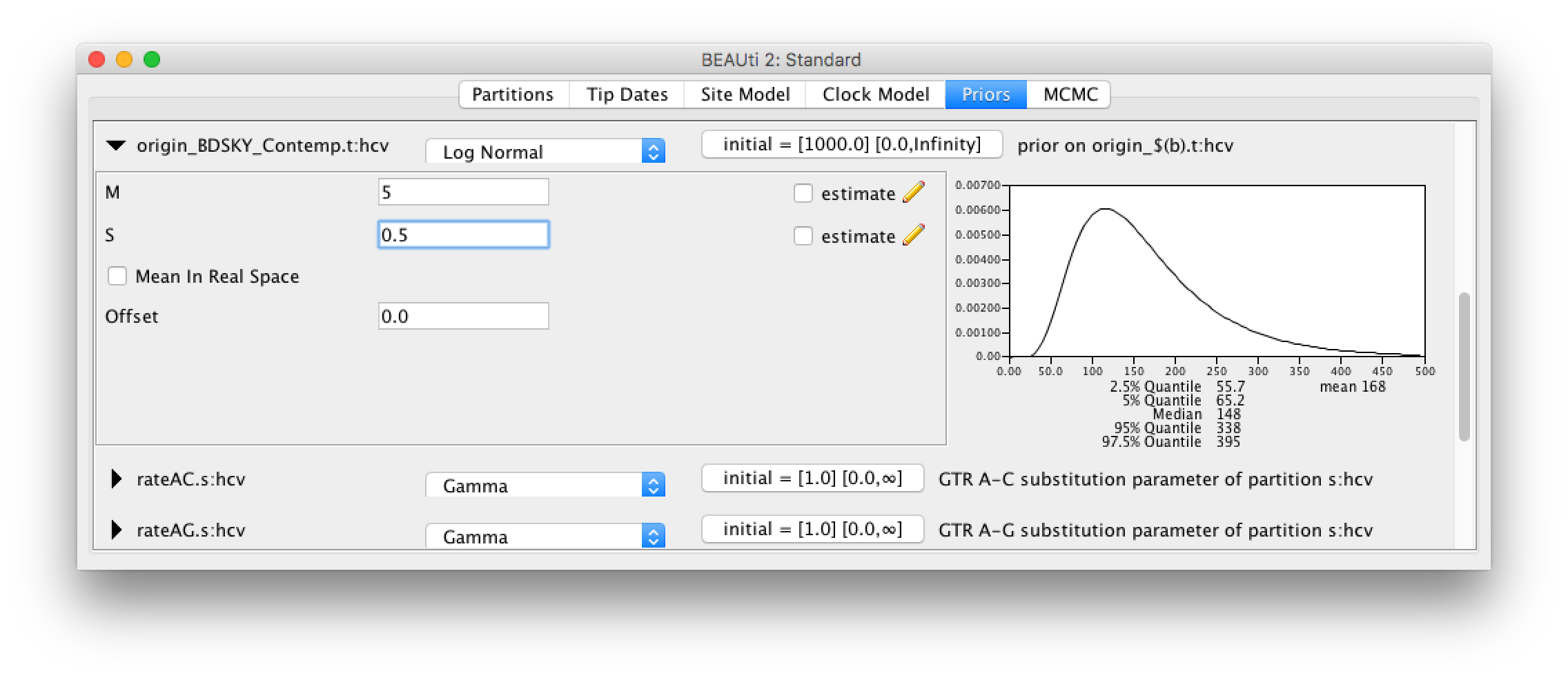
Task: Click the 5% Quantile 65.2 row
Action: [1183, 401]
